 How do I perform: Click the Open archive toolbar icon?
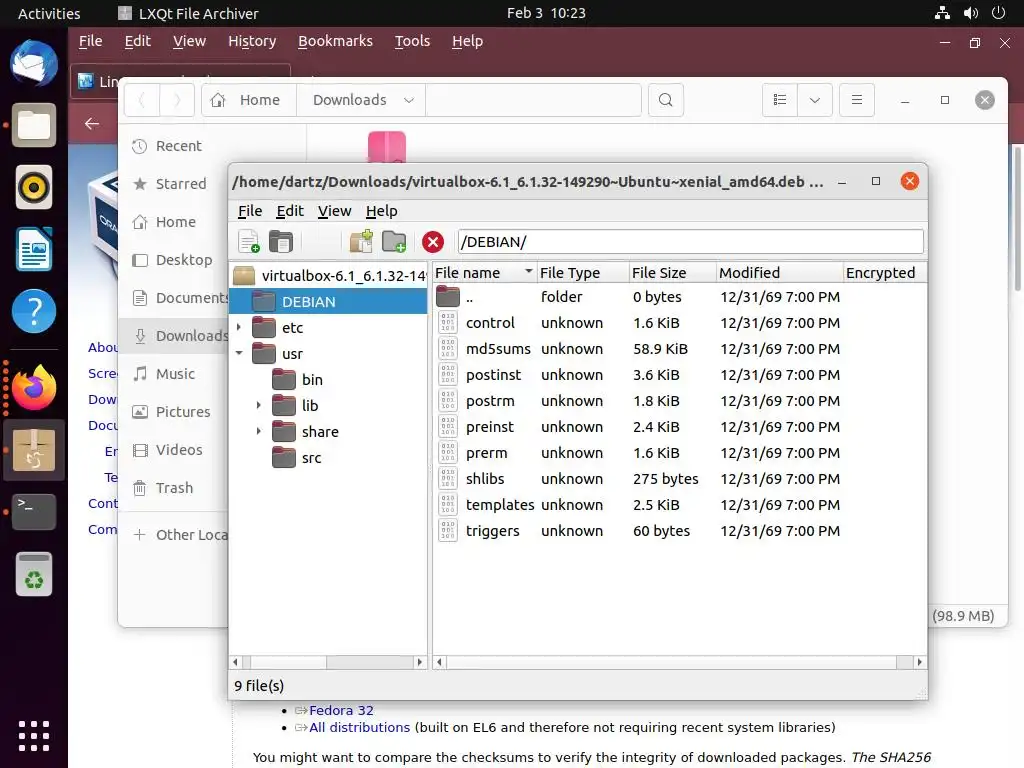tap(281, 242)
